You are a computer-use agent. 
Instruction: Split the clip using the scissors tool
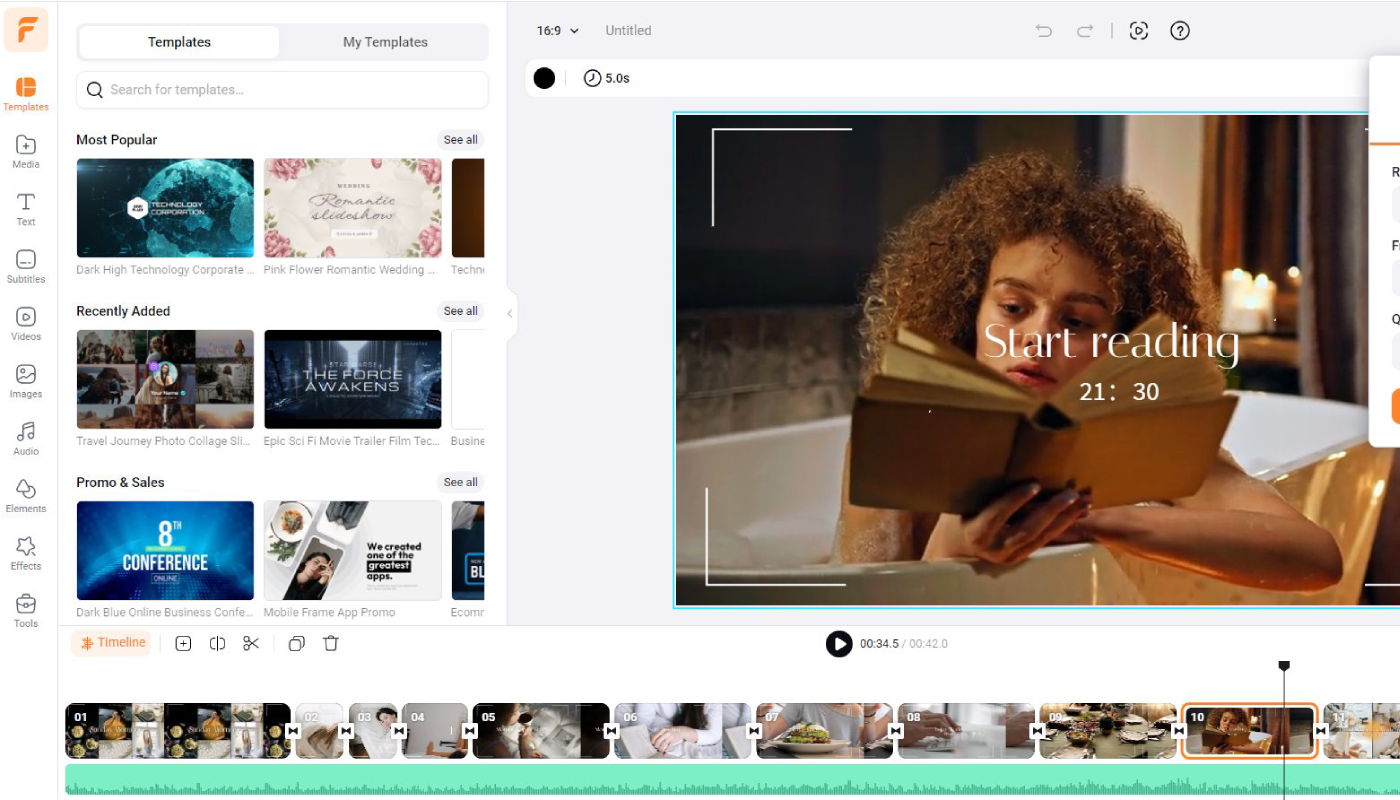coord(251,643)
